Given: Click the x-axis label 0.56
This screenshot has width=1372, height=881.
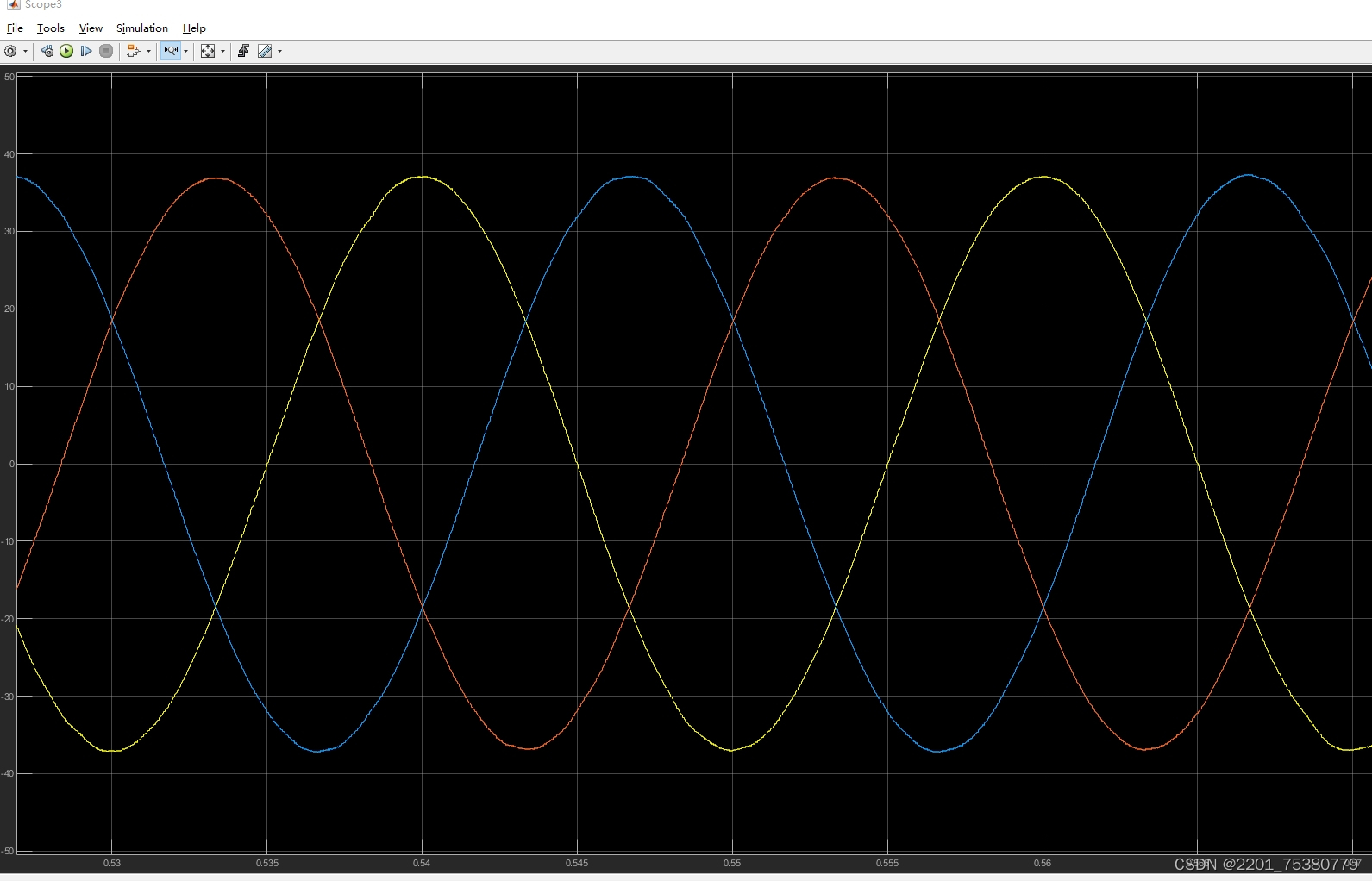Looking at the screenshot, I should click(x=1043, y=863).
